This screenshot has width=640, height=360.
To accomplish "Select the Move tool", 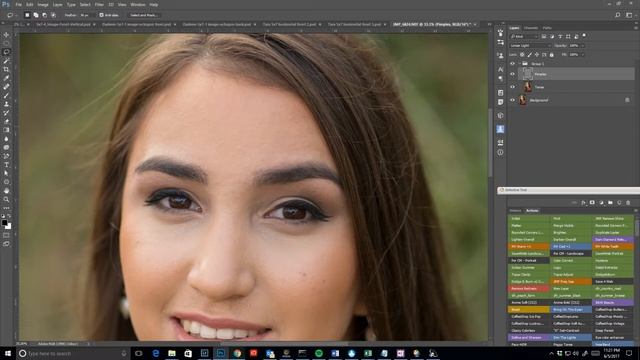I will click(6, 35).
